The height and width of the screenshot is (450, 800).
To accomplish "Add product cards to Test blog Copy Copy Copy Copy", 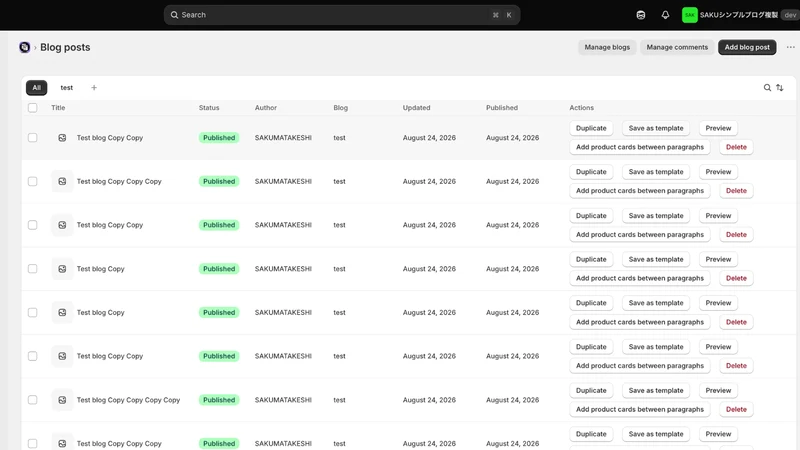I will click(x=640, y=409).
